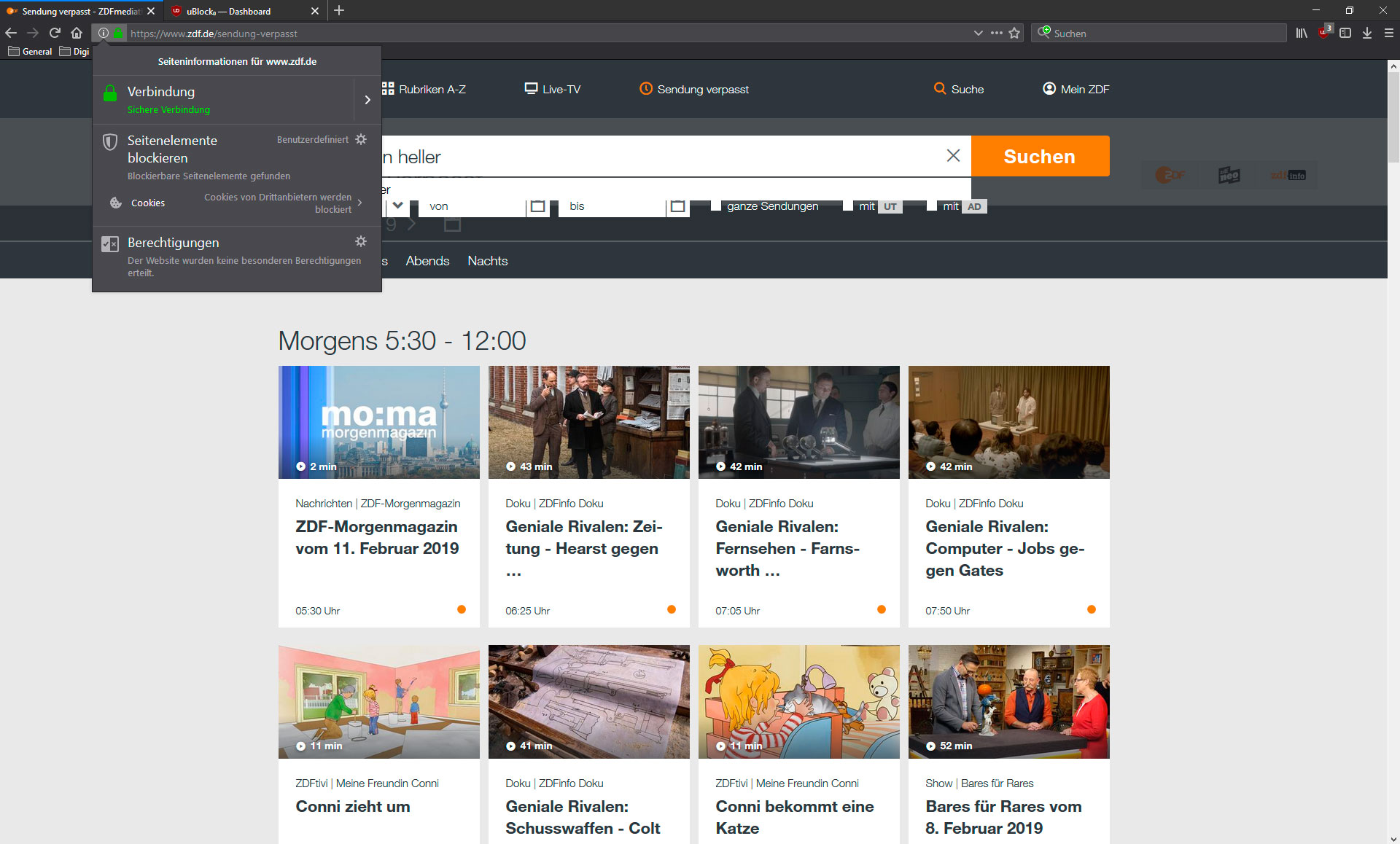Clear the search field with X
The width and height of the screenshot is (1400, 844).
tap(953, 155)
